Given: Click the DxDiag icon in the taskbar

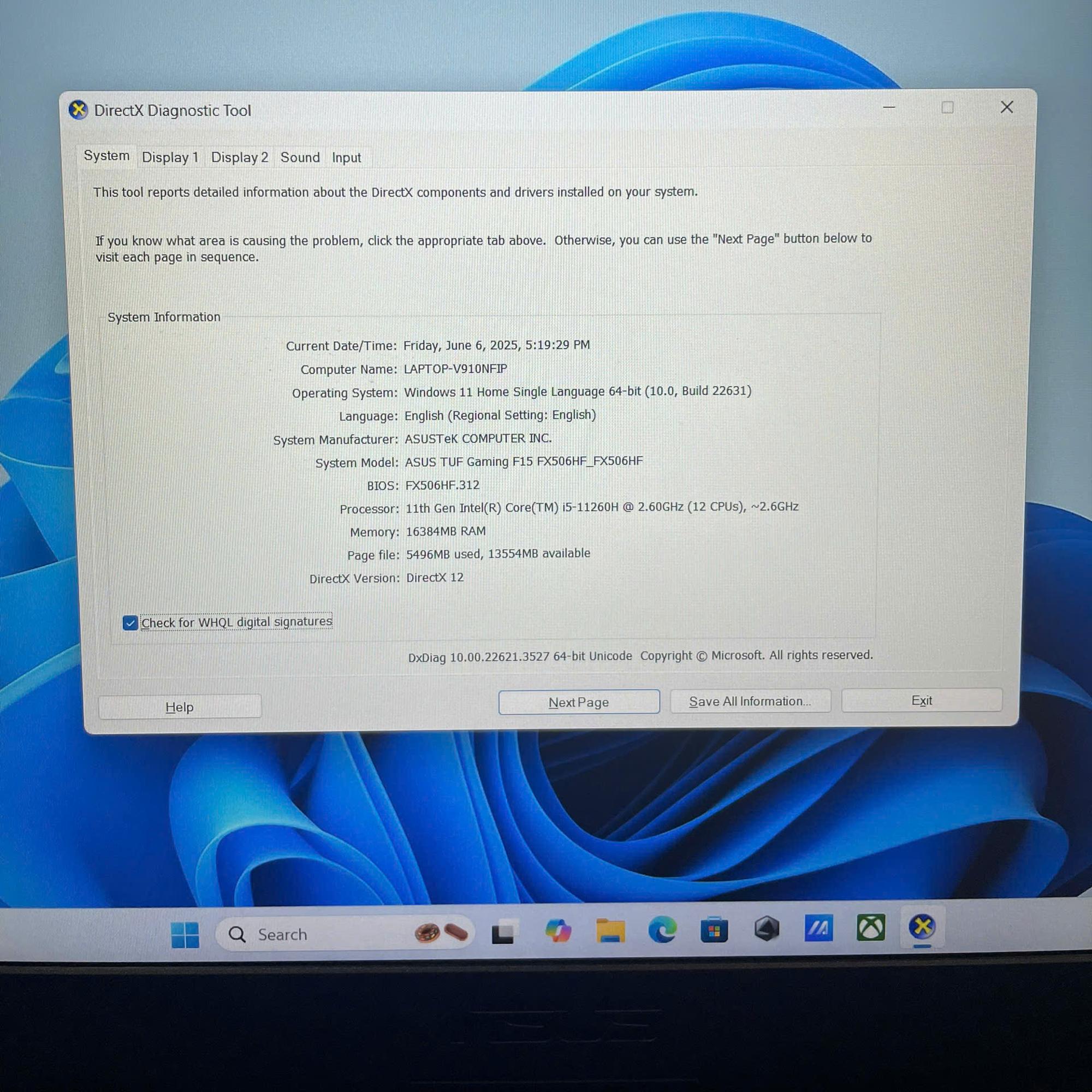Looking at the screenshot, I should 922,927.
